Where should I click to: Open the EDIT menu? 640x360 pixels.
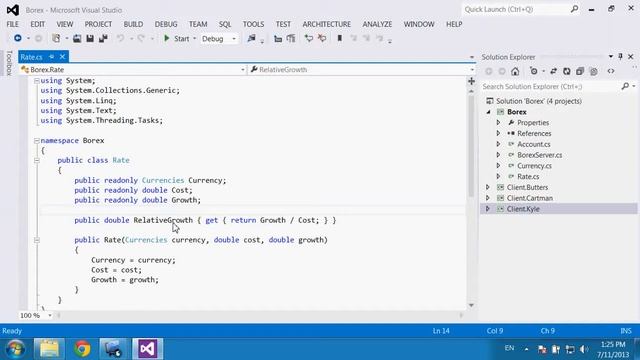pyautogui.click(x=38, y=24)
